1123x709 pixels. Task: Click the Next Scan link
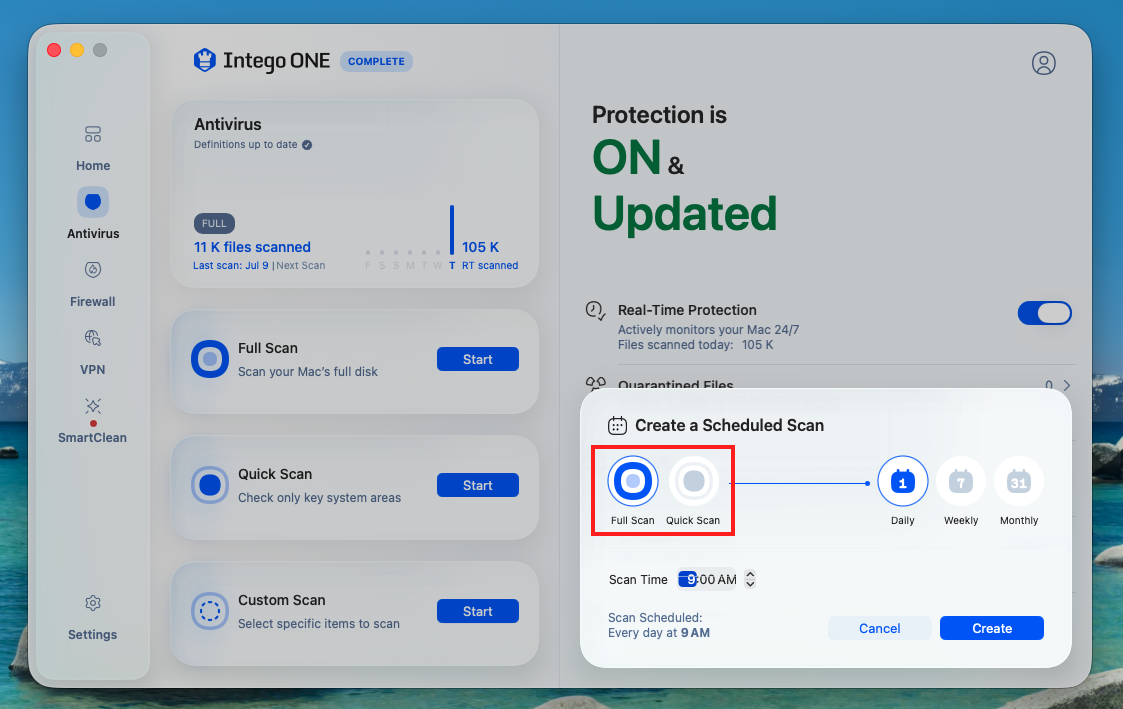[x=301, y=266]
